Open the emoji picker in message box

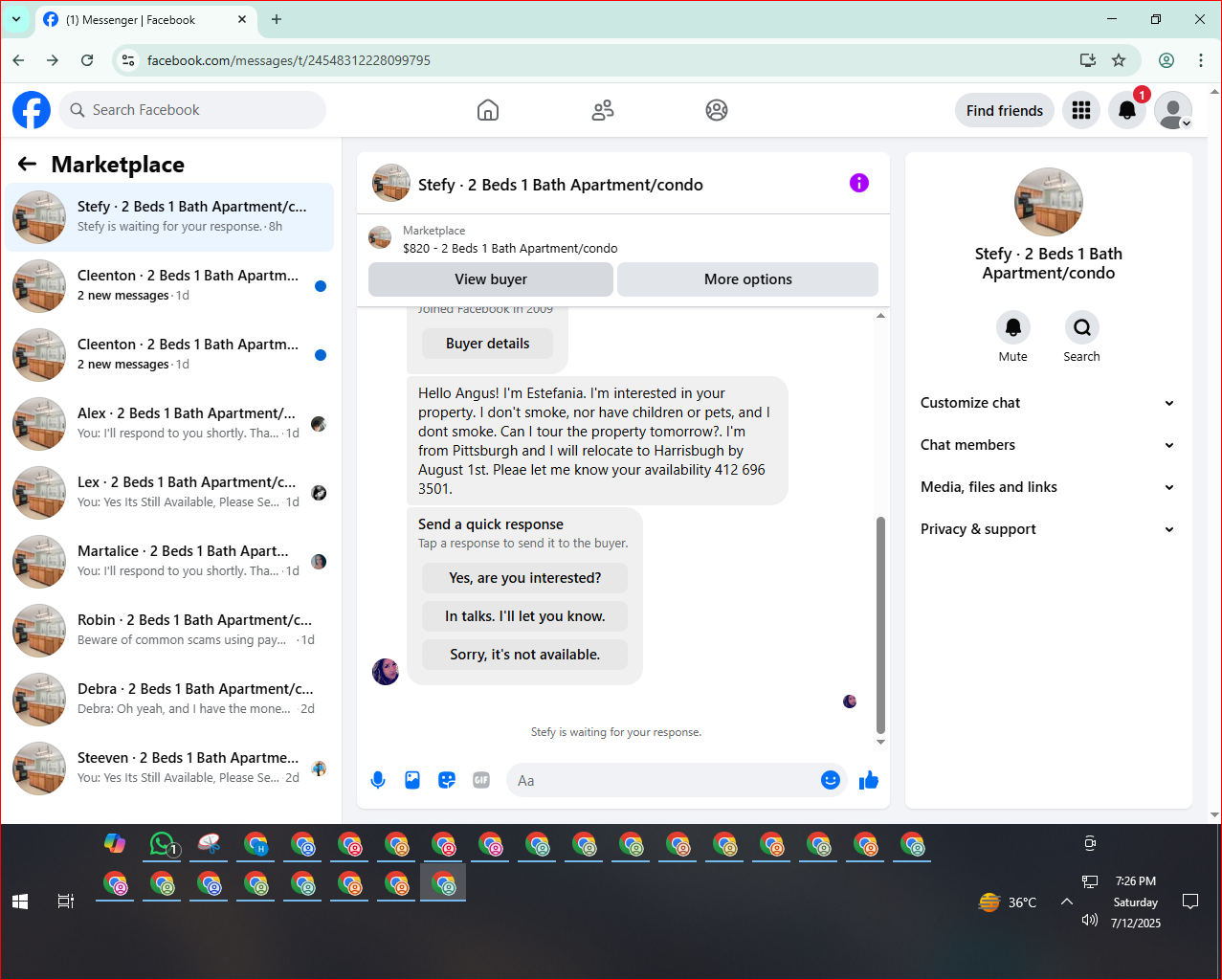pos(831,780)
